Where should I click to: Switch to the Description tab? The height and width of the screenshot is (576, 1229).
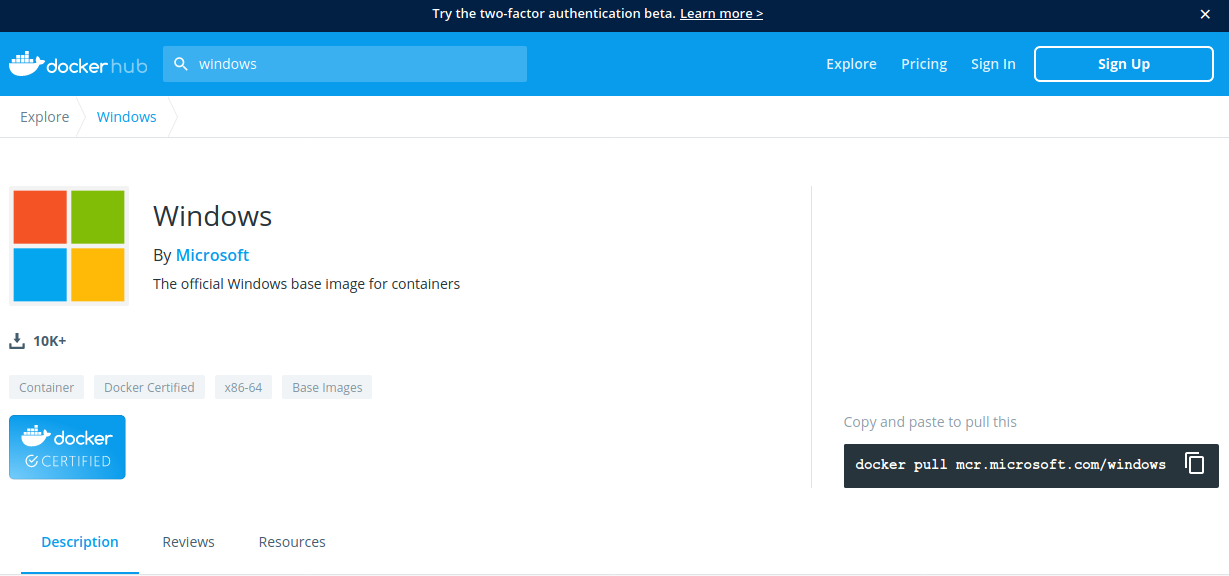coord(80,542)
